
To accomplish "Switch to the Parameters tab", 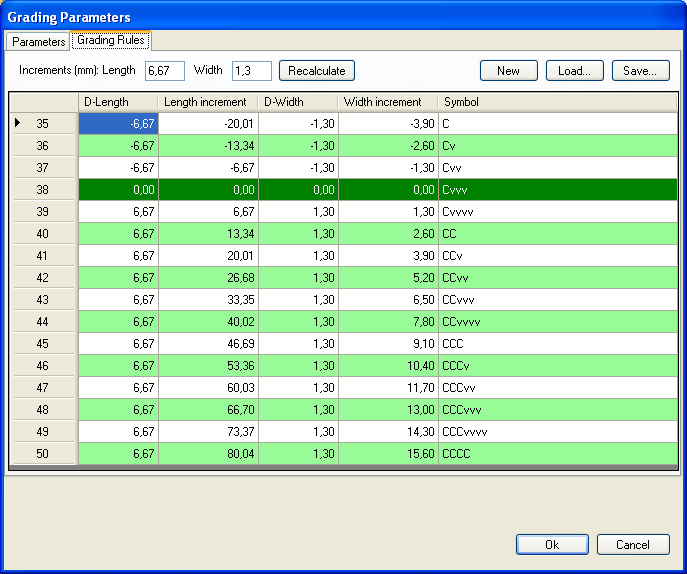I will [38, 42].
